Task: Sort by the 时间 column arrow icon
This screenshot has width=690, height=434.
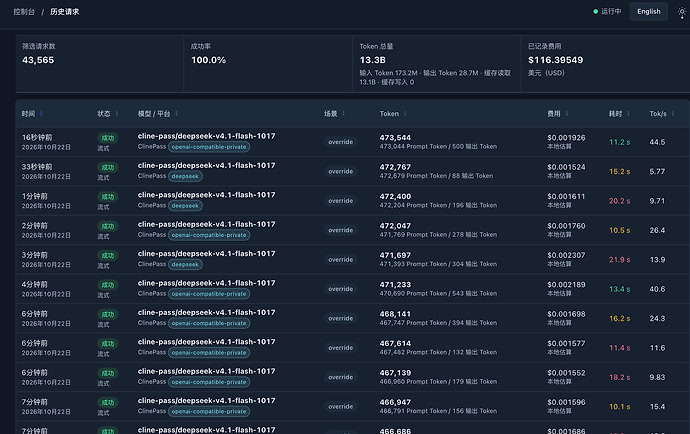Action: coord(41,114)
